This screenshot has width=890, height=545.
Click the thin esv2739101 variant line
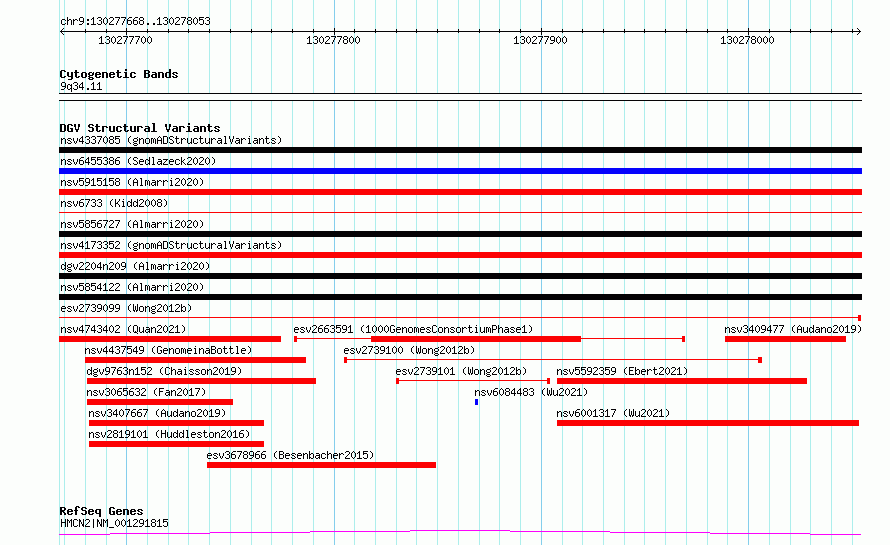pyautogui.click(x=473, y=381)
